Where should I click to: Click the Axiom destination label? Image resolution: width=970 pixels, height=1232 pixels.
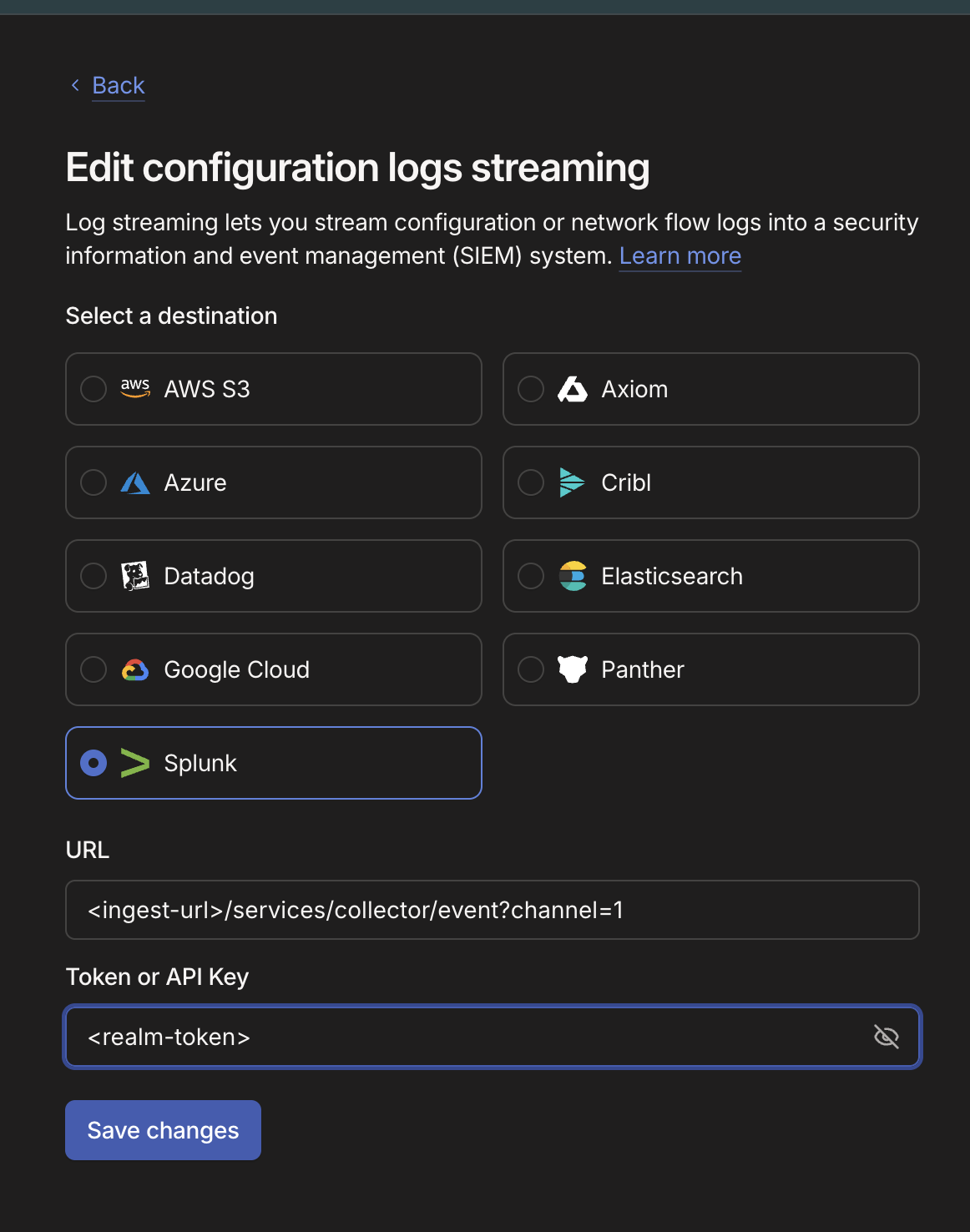[634, 389]
